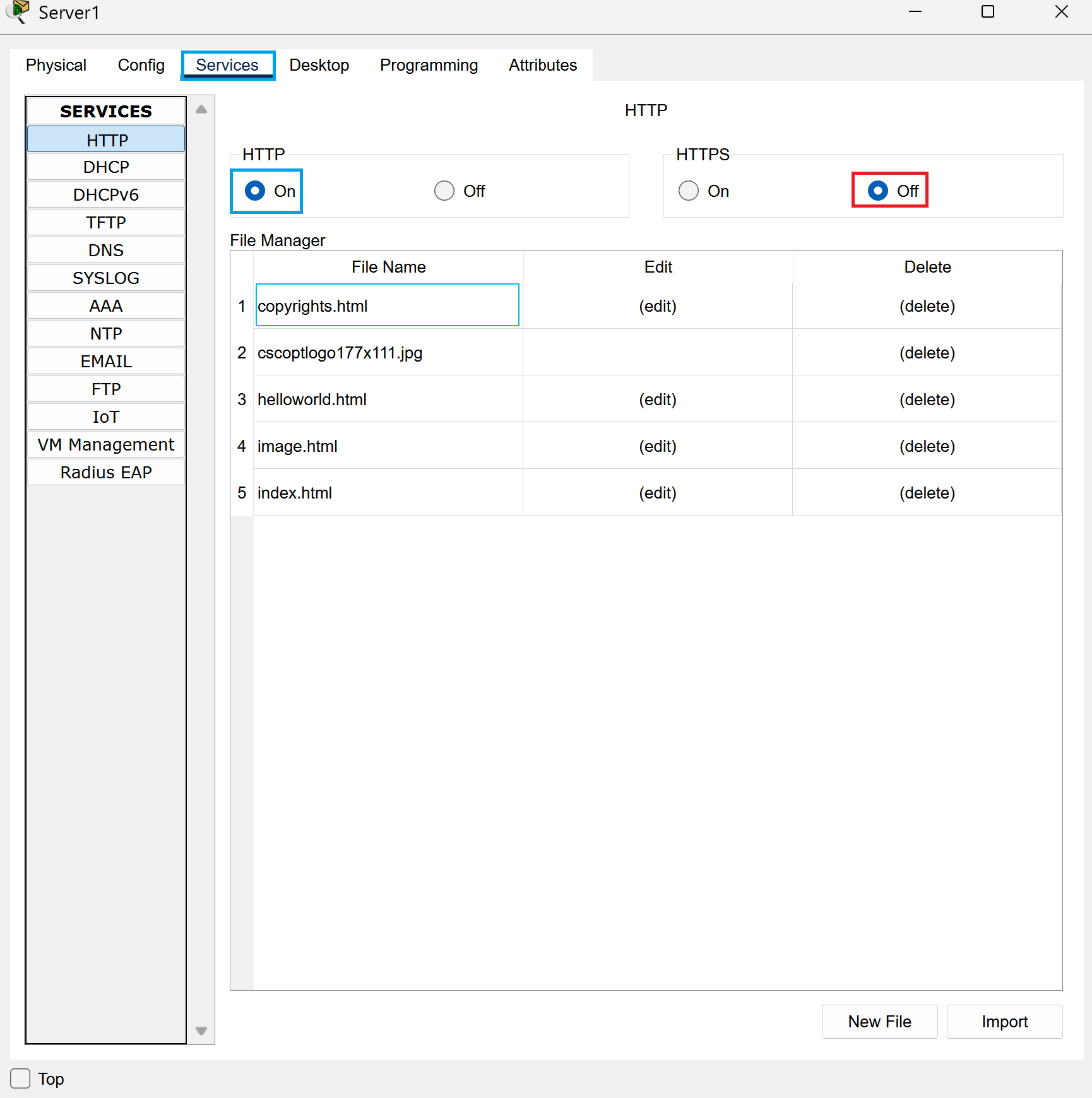The height and width of the screenshot is (1098, 1092).
Task: Edit helloworld.html file
Action: [658, 399]
